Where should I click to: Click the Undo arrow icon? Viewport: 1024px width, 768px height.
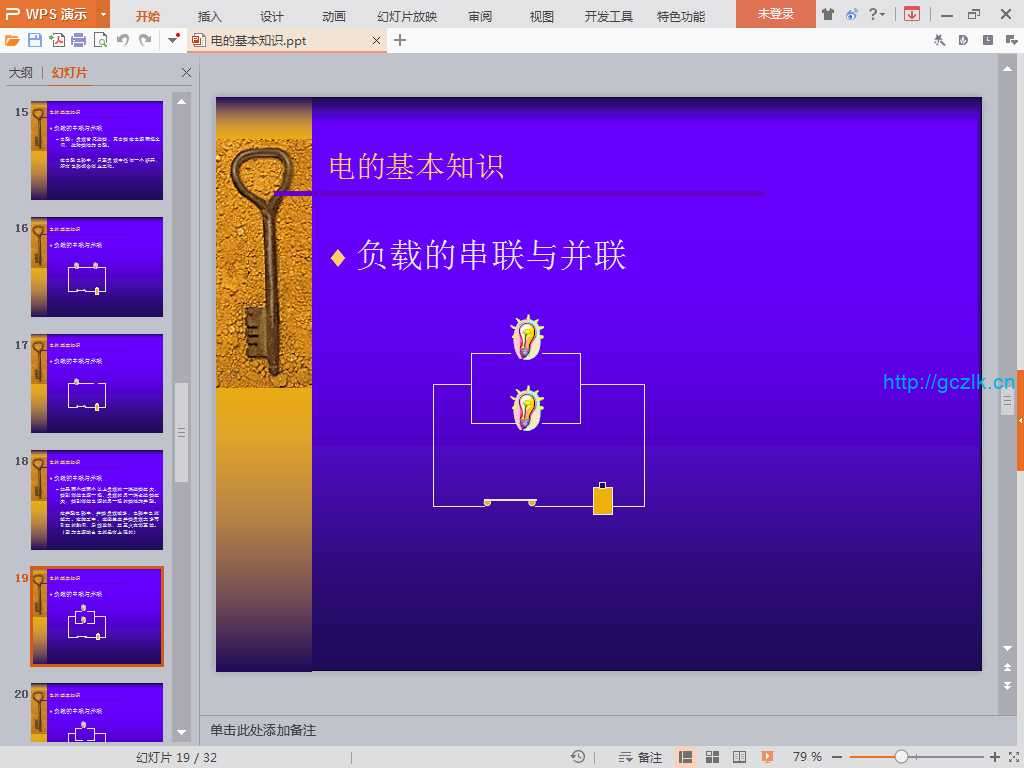(123, 40)
